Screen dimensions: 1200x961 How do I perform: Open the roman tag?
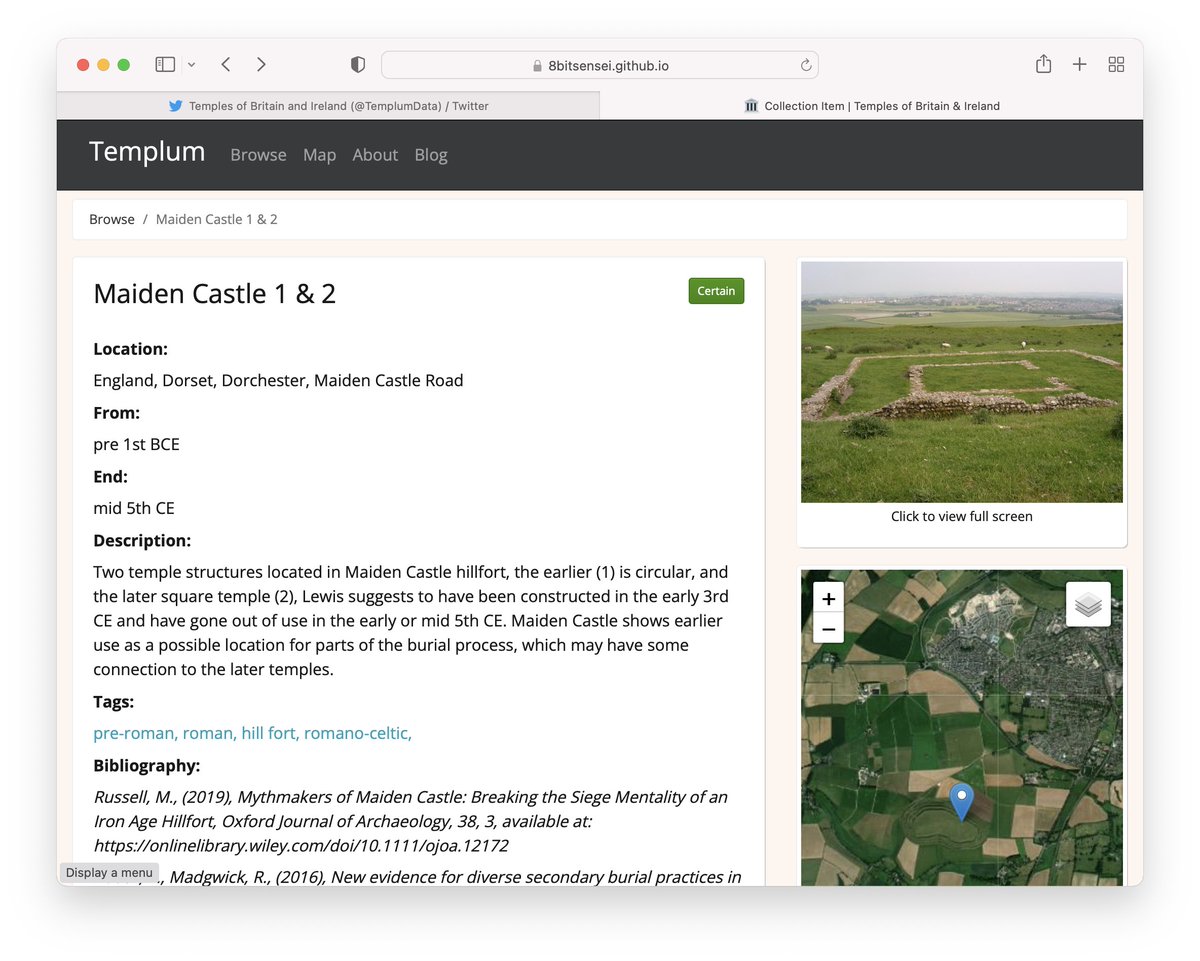click(x=209, y=733)
